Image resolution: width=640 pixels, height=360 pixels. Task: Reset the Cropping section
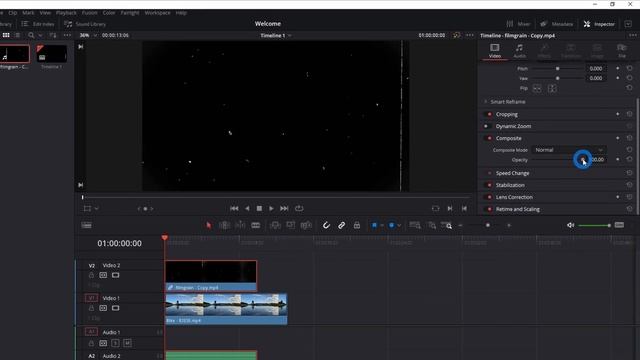pos(629,114)
